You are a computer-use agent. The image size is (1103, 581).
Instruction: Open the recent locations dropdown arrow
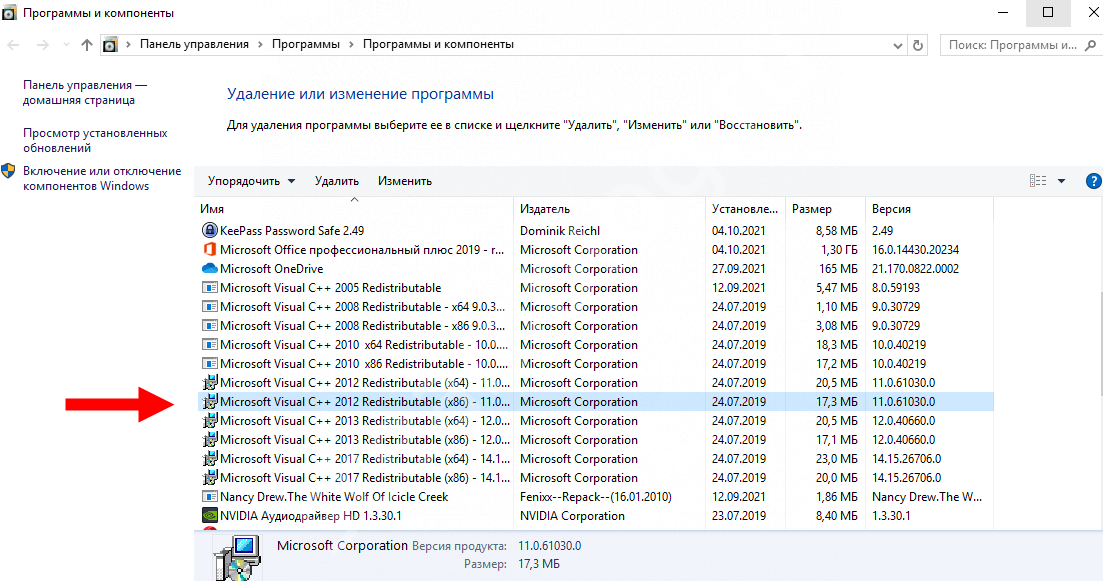click(x=66, y=45)
